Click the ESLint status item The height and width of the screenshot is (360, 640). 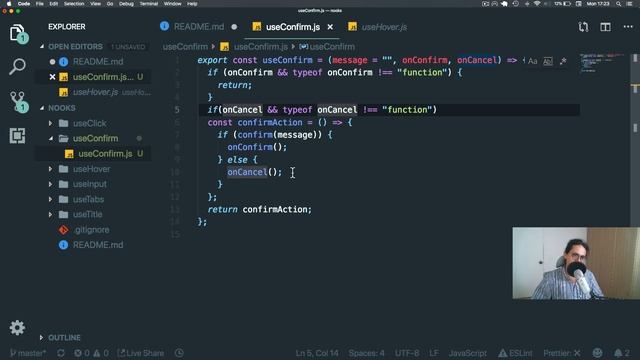coord(515,353)
